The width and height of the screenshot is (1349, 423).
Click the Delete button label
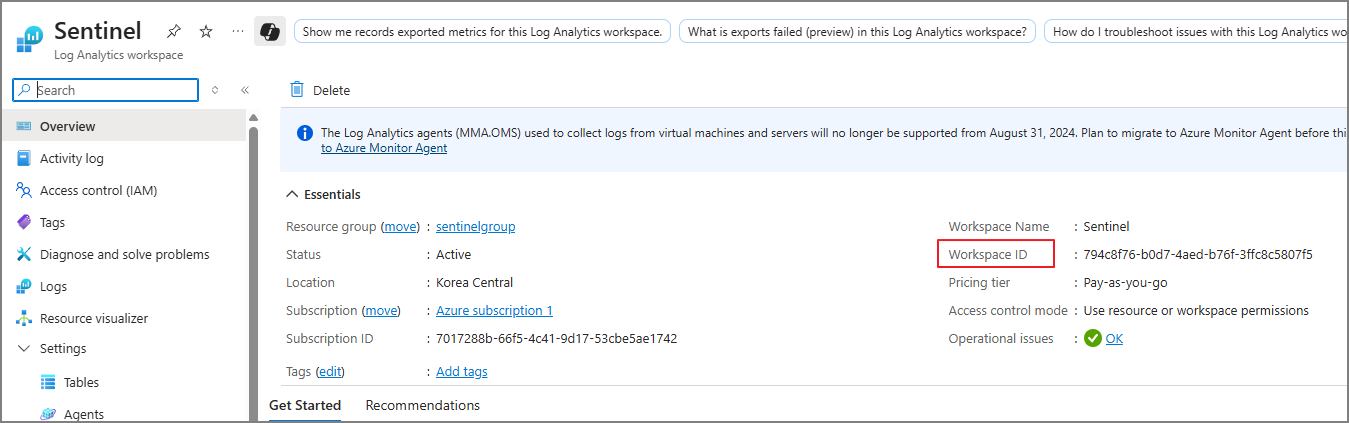(331, 90)
